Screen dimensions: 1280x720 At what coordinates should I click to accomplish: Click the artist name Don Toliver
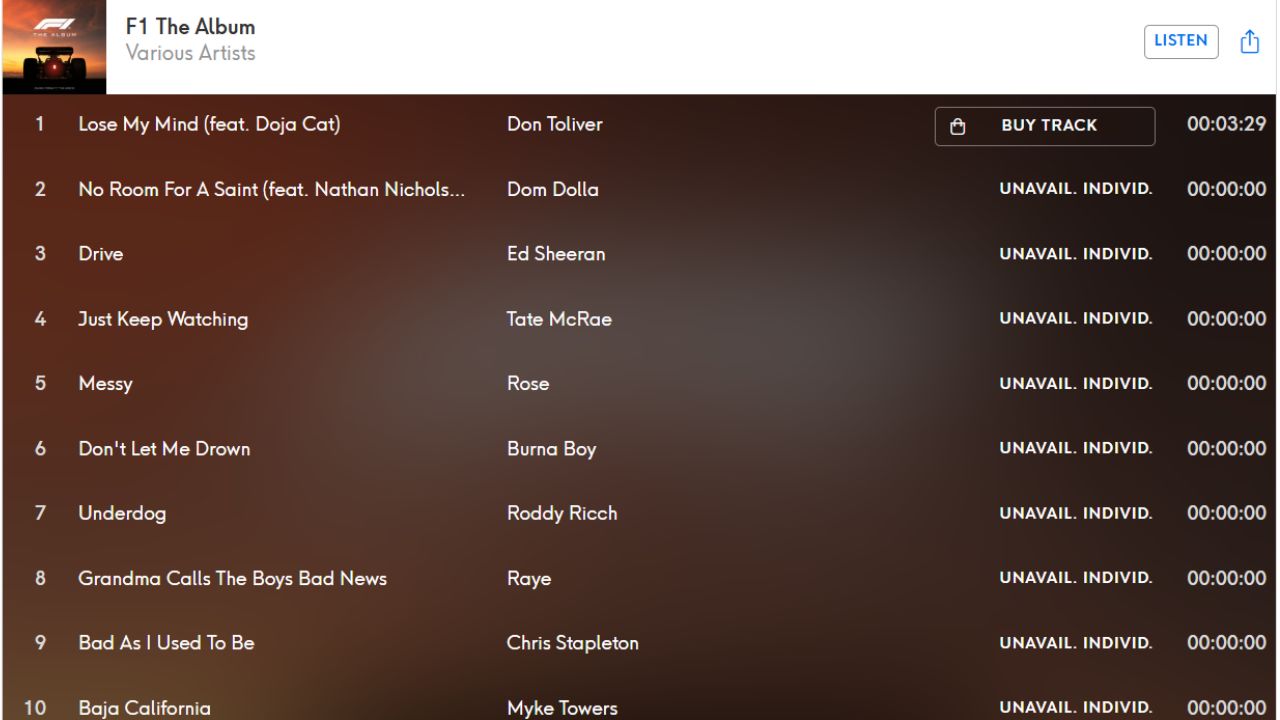click(x=555, y=124)
